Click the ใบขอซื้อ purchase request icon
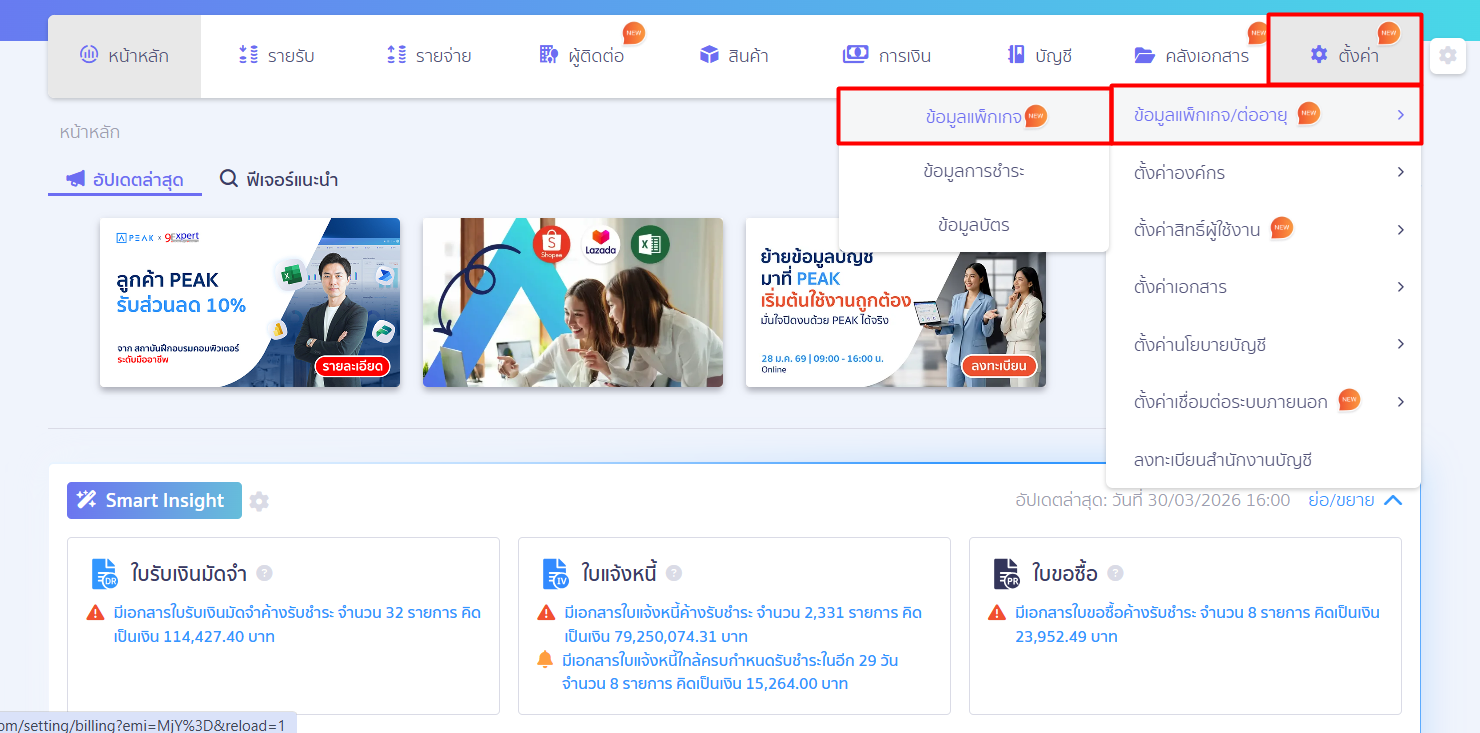The height and width of the screenshot is (733, 1480). 1007,574
